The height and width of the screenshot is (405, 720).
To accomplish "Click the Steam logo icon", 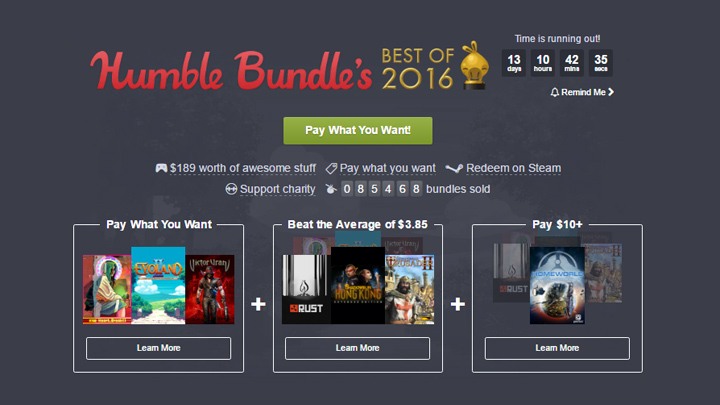I will pyautogui.click(x=454, y=169).
